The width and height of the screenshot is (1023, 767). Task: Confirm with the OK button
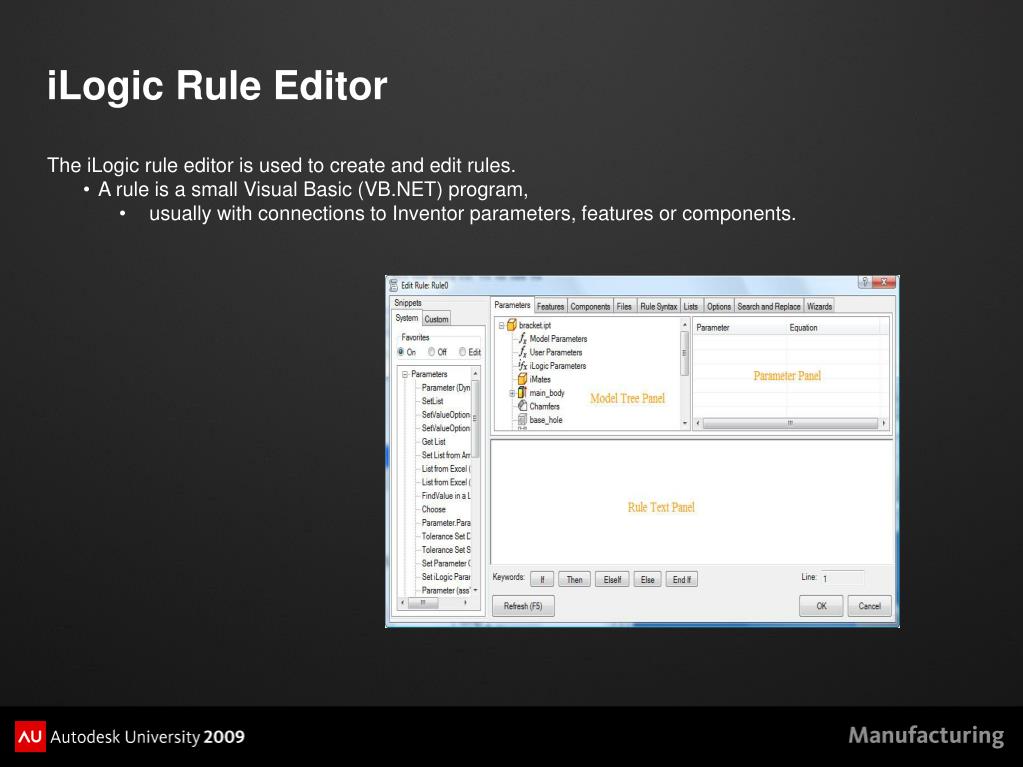pyautogui.click(x=821, y=606)
